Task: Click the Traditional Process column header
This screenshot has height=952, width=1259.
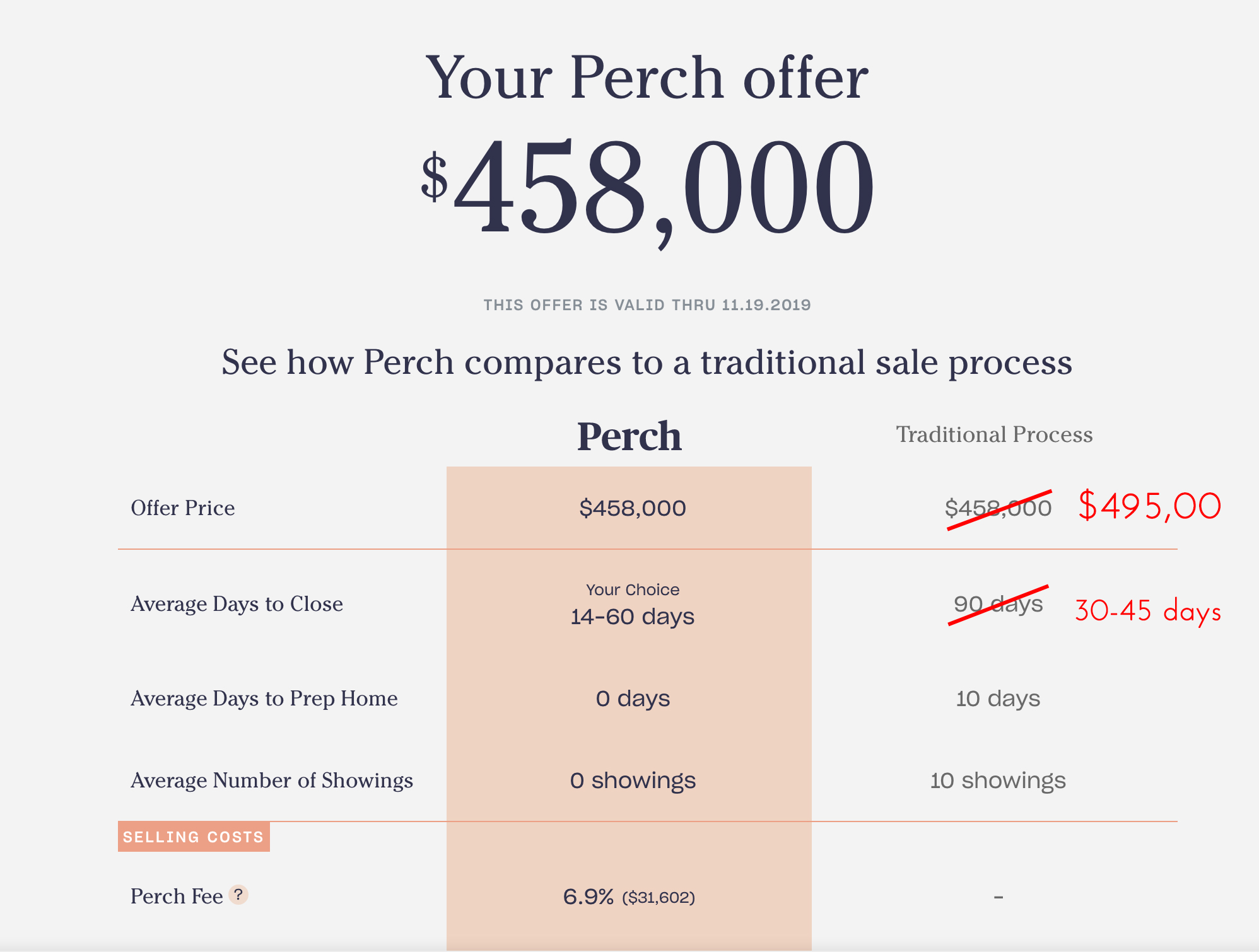Action: (995, 434)
